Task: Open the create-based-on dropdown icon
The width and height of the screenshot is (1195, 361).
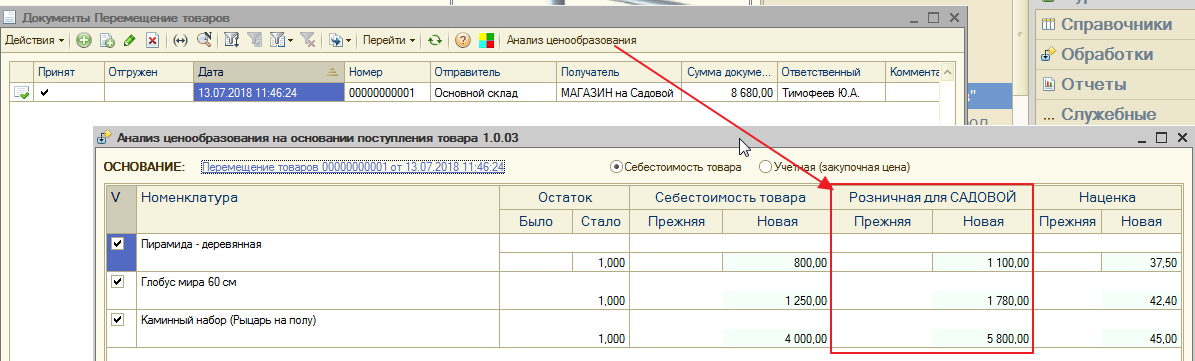Action: (340, 40)
